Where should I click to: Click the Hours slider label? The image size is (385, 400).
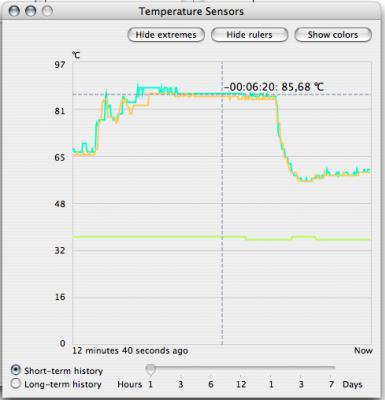[x=129, y=384]
